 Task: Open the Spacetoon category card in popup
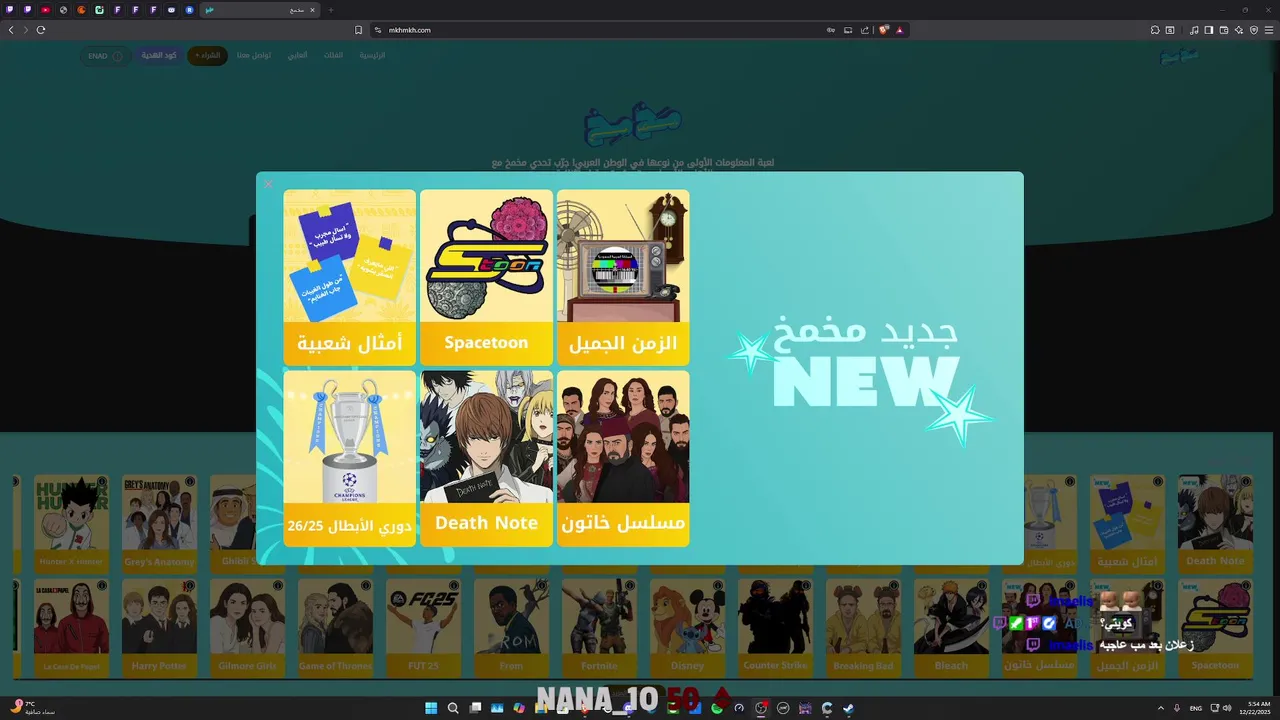486,277
